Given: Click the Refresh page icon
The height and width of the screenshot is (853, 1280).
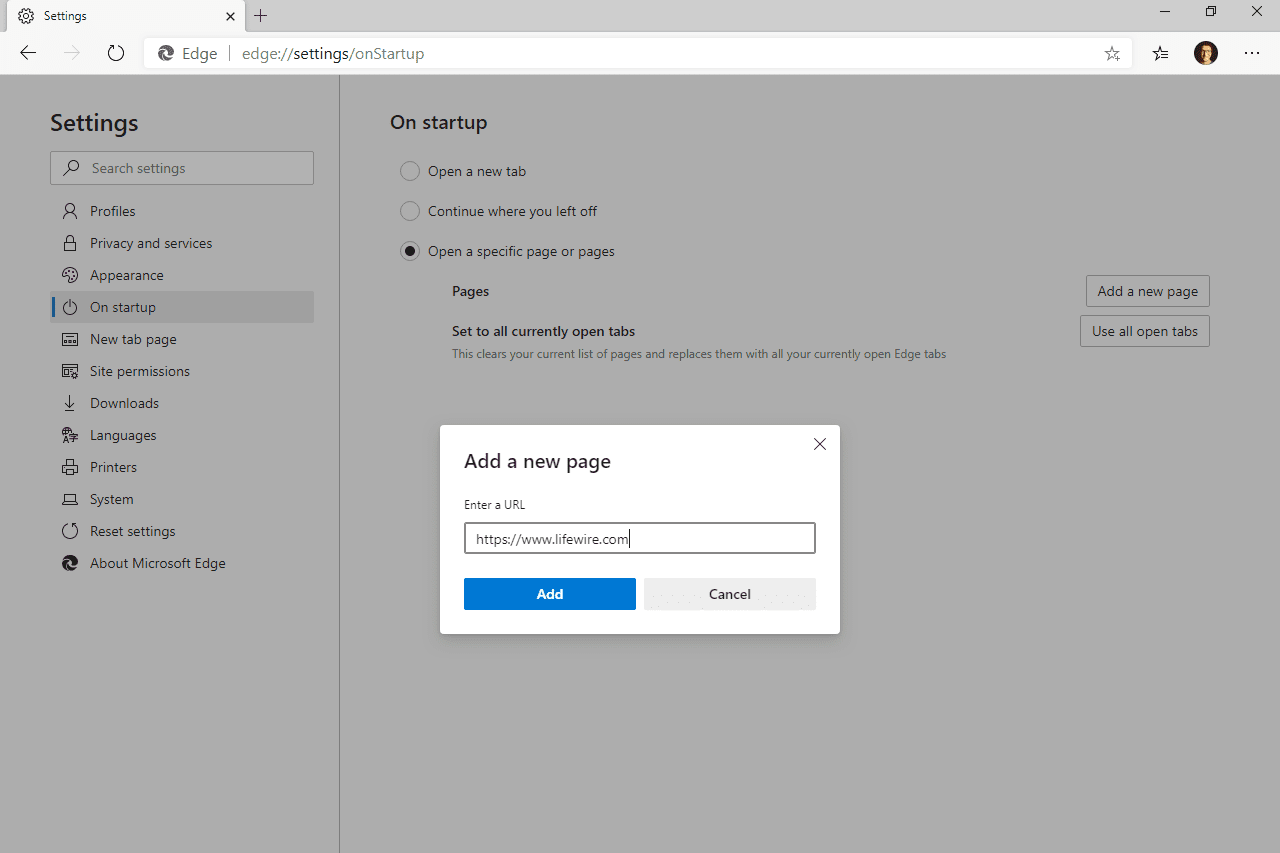Looking at the screenshot, I should coord(116,54).
